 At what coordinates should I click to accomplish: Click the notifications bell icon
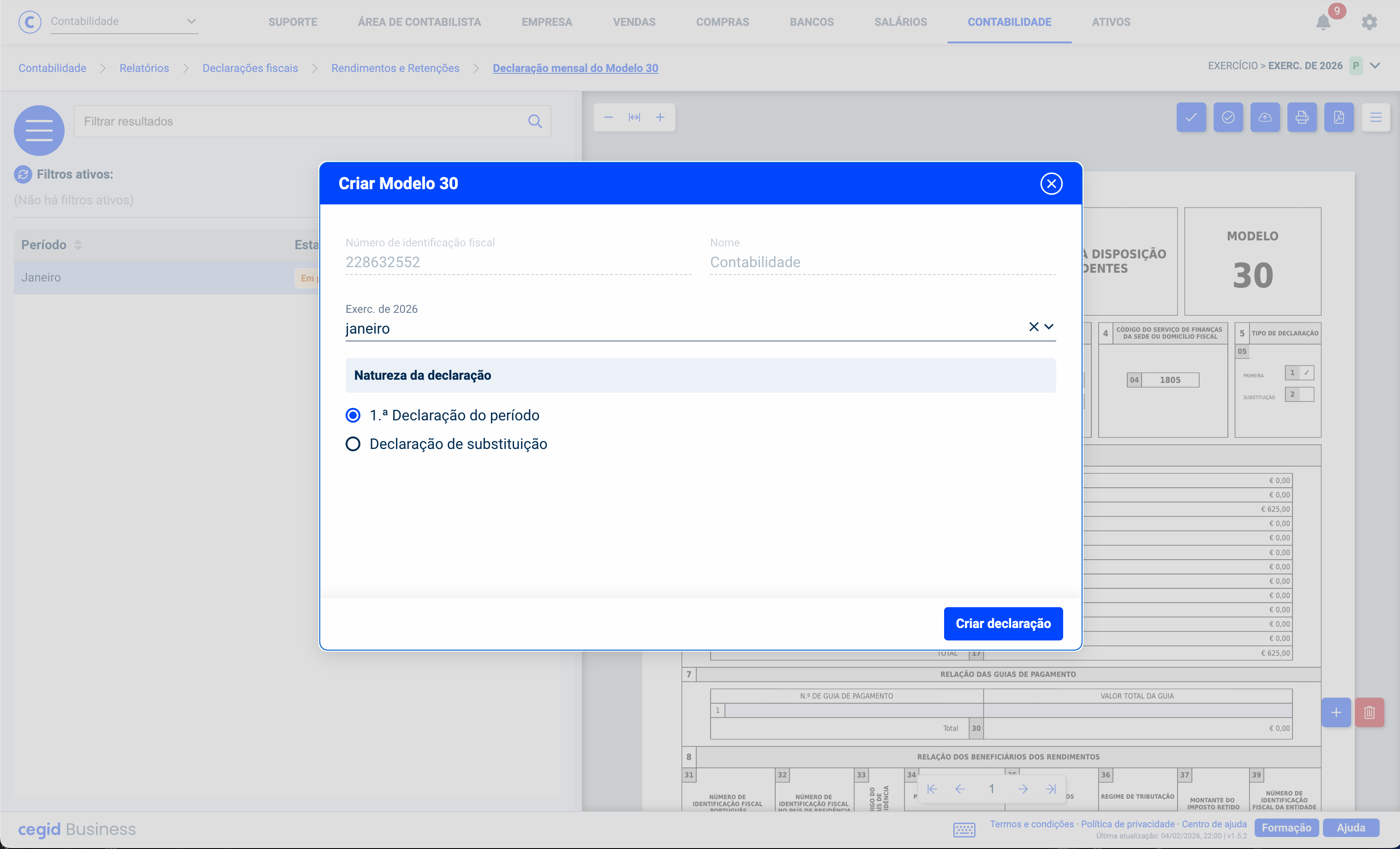pos(1323,23)
